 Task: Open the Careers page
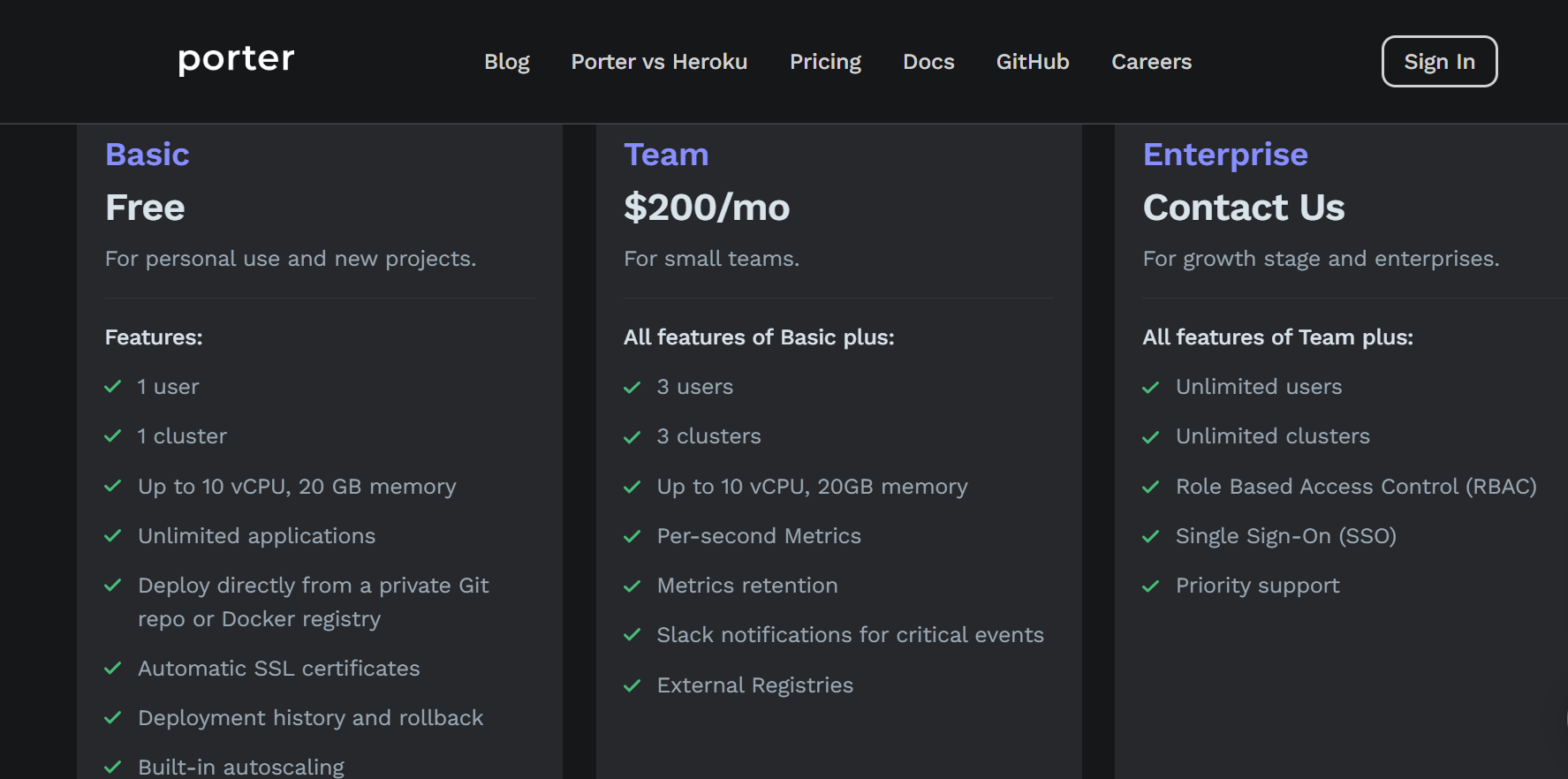click(1151, 62)
